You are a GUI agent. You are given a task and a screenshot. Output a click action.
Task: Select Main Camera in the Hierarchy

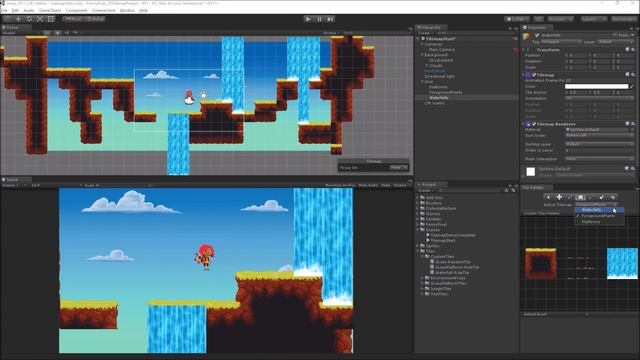coord(442,49)
